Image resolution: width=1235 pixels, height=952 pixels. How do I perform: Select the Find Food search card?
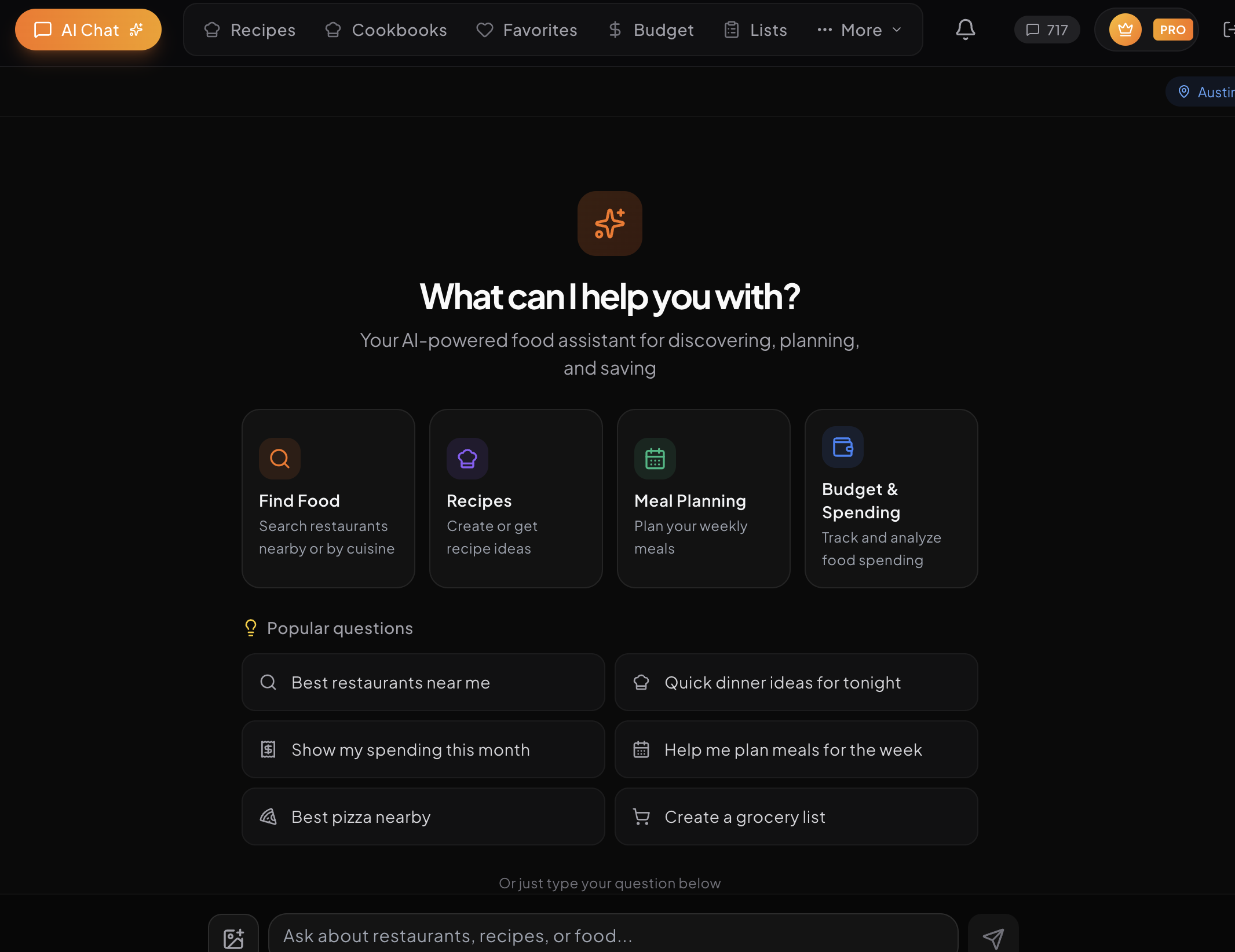(x=328, y=498)
